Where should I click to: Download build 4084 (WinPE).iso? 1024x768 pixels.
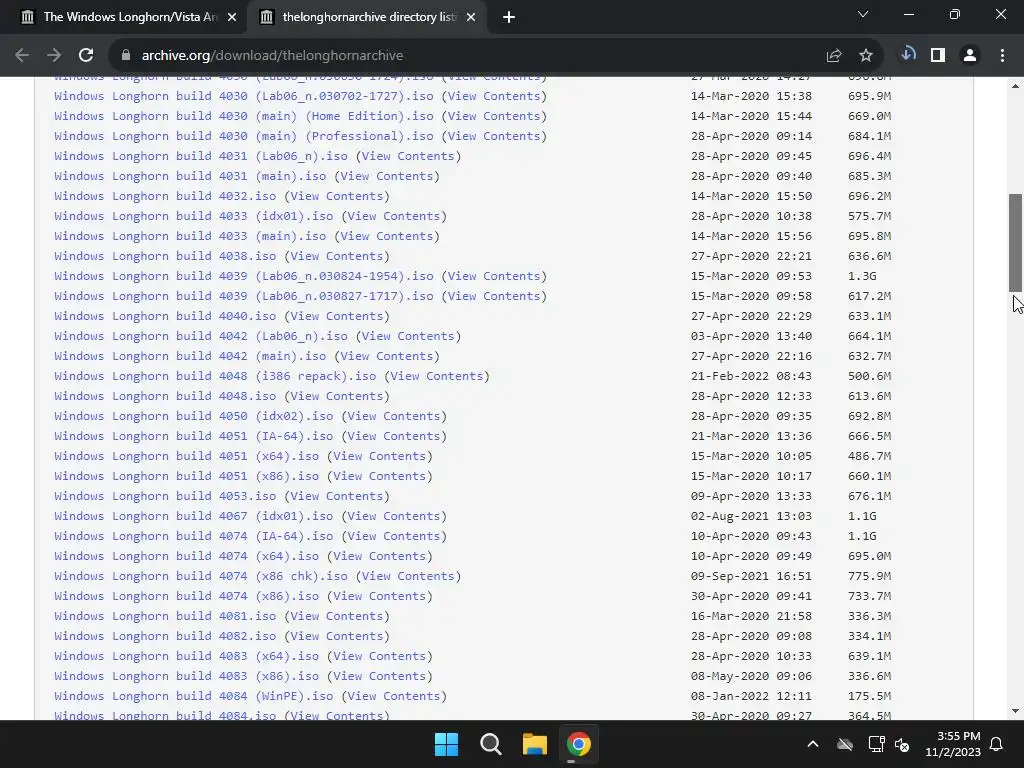coord(193,696)
